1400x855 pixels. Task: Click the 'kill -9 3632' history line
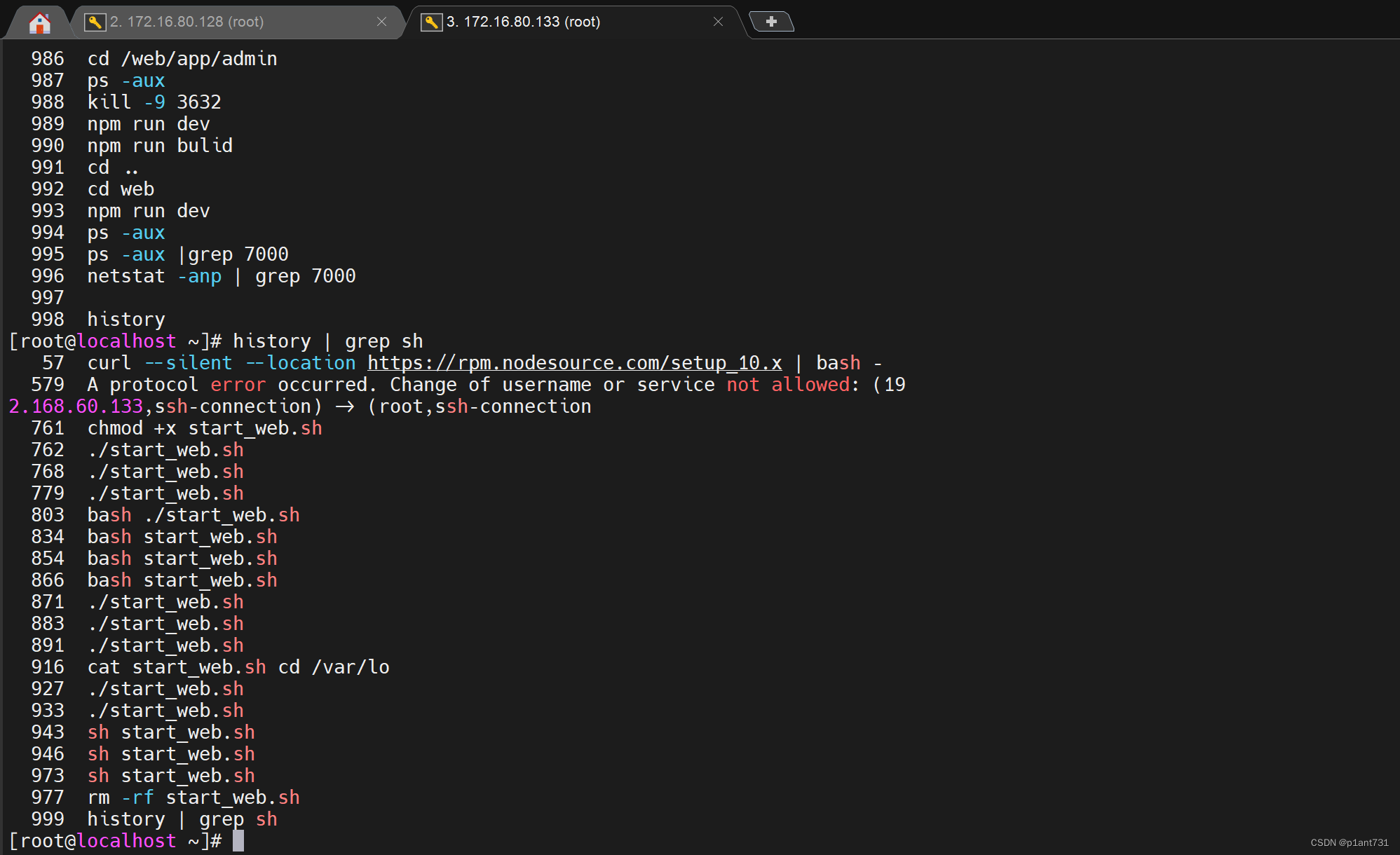154,102
